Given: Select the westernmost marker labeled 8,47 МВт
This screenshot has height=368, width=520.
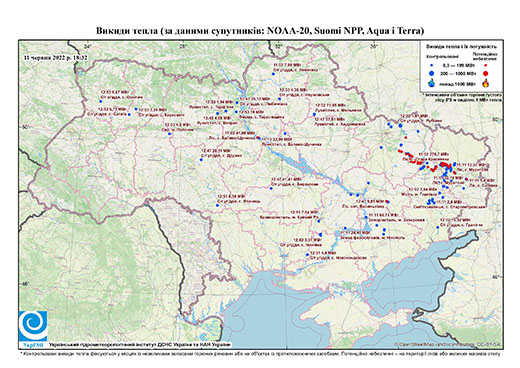Looking at the screenshot, I should (100, 101).
